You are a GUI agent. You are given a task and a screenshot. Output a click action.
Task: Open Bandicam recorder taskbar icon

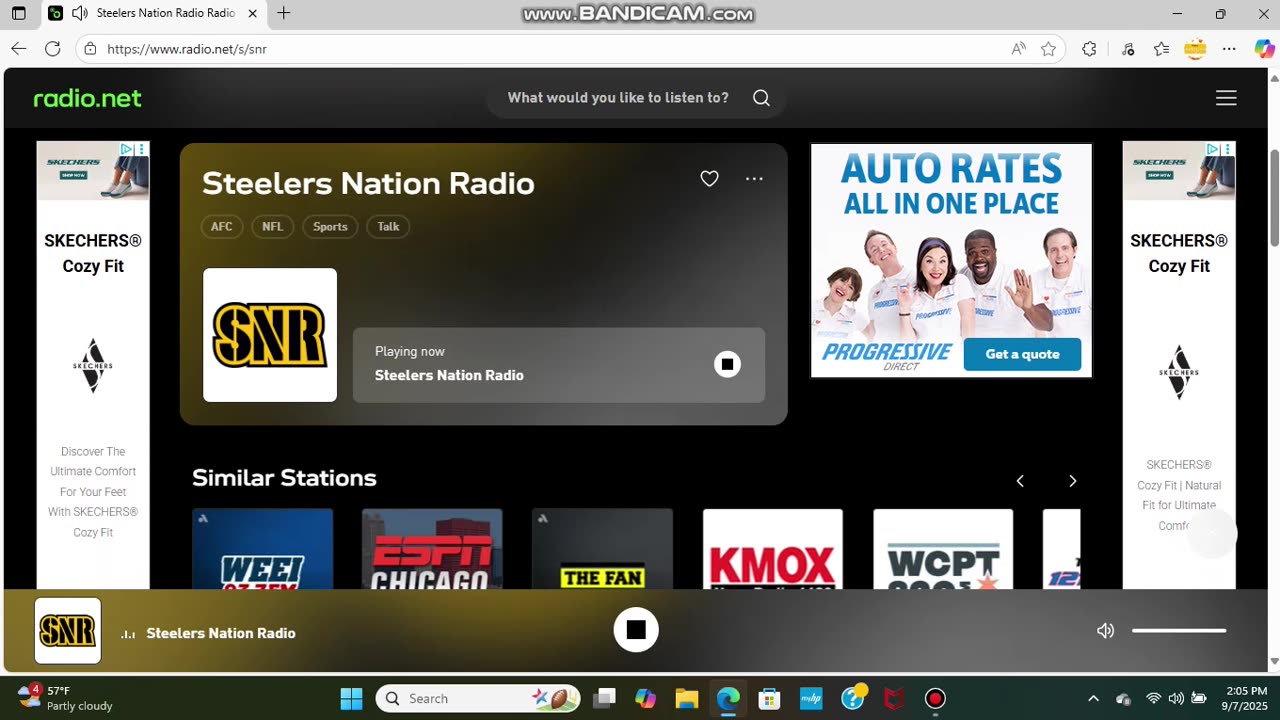click(935, 698)
